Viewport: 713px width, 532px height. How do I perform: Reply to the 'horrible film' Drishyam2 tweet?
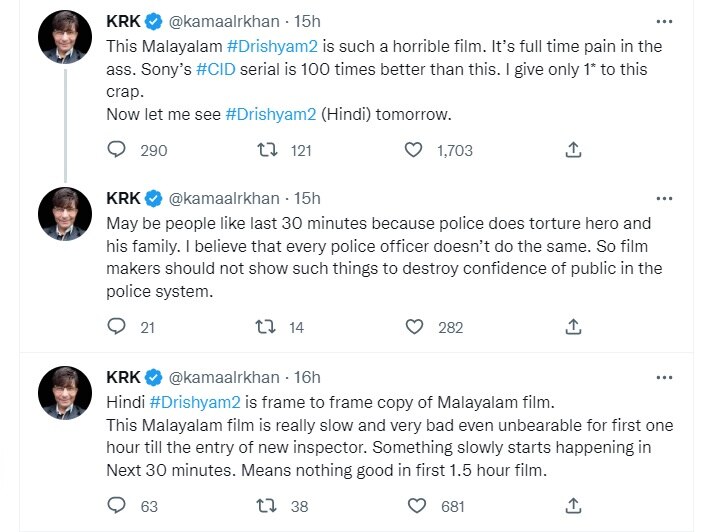pyautogui.click(x=117, y=150)
